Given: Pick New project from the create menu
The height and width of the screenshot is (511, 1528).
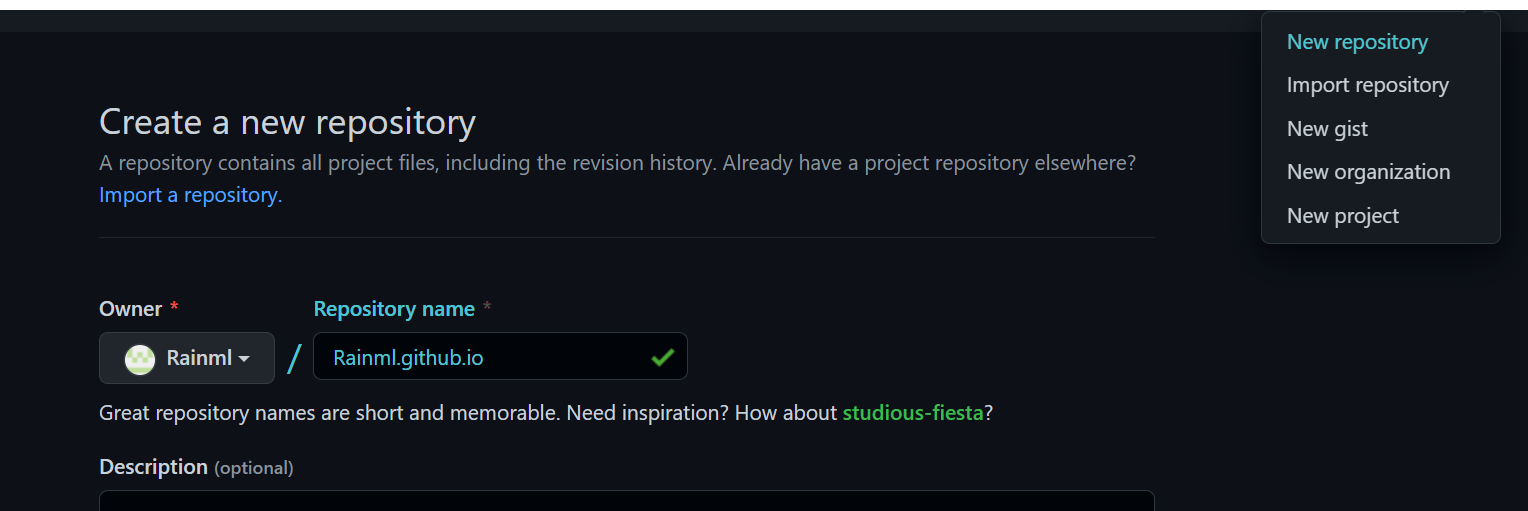Looking at the screenshot, I should pos(1342,216).
